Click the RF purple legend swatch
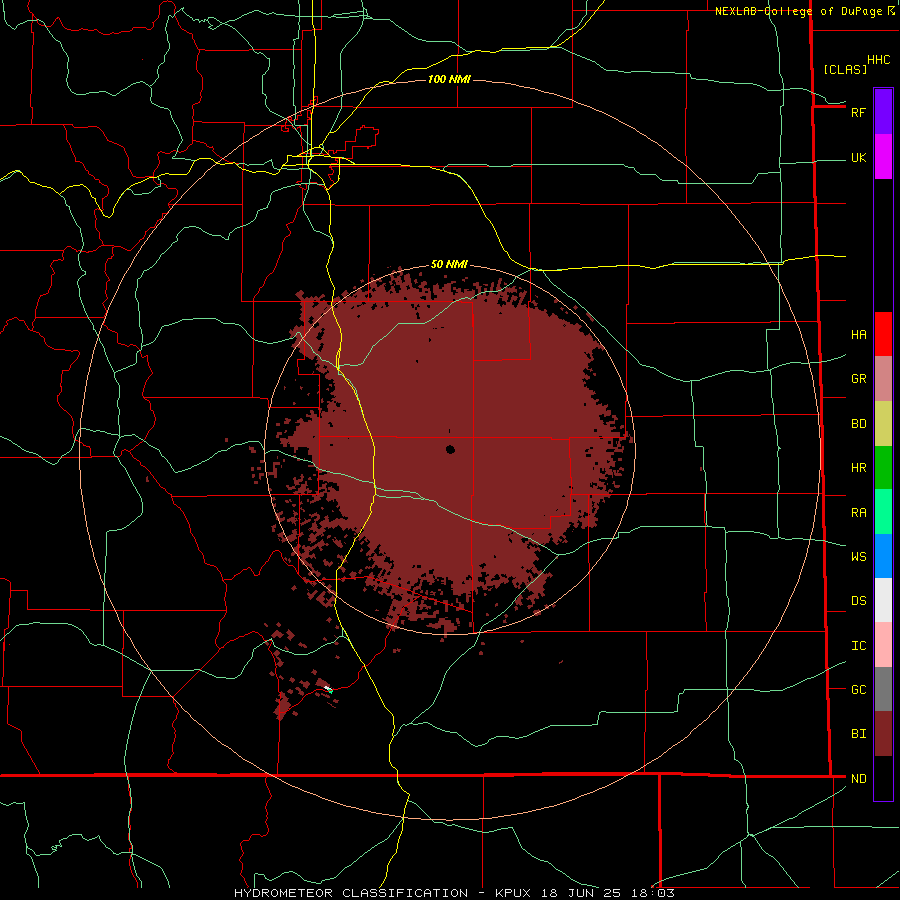Viewport: 900px width, 900px height. point(883,112)
